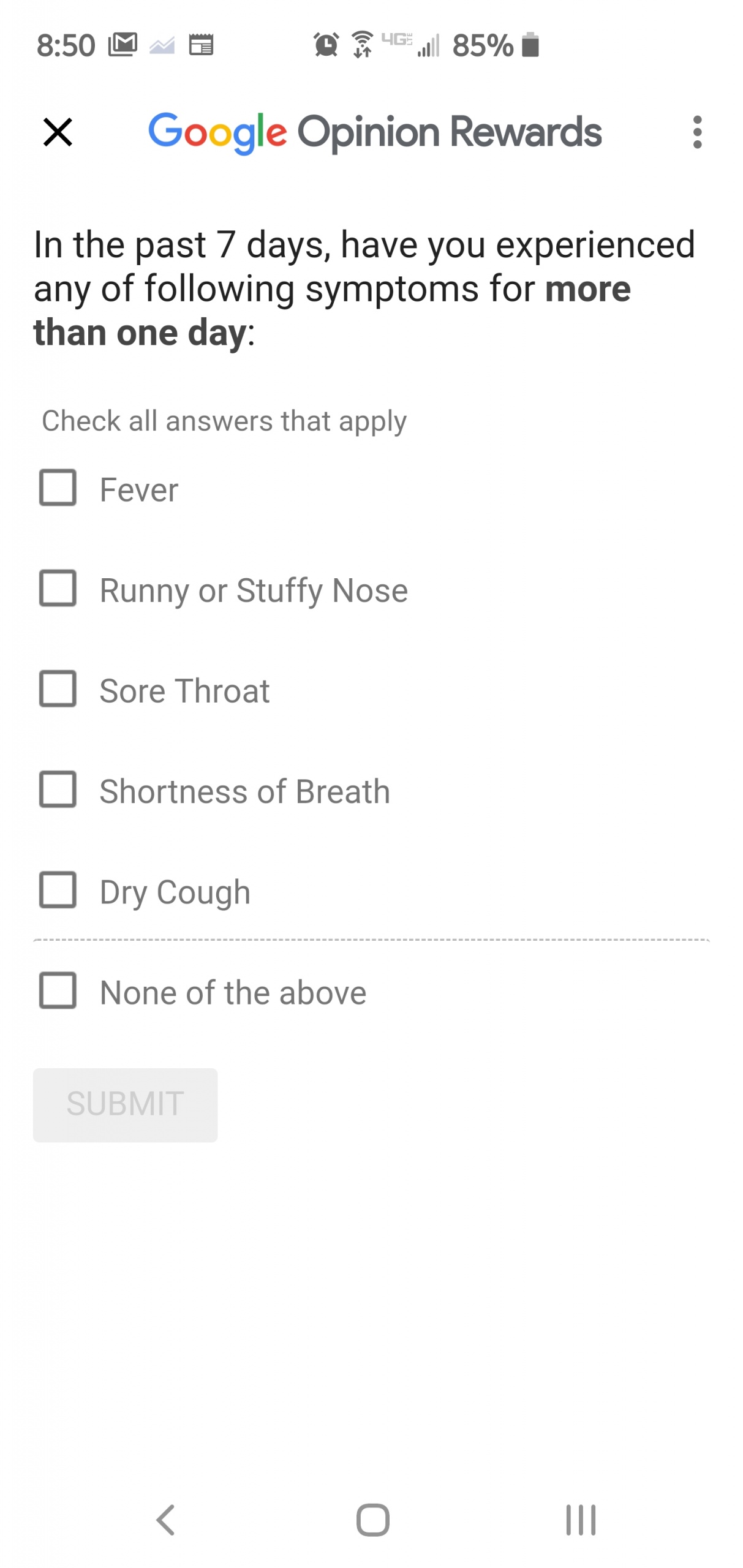This screenshot has width=743, height=1568.
Task: Tap the calendar notification icon in status bar
Action: pyautogui.click(x=201, y=45)
